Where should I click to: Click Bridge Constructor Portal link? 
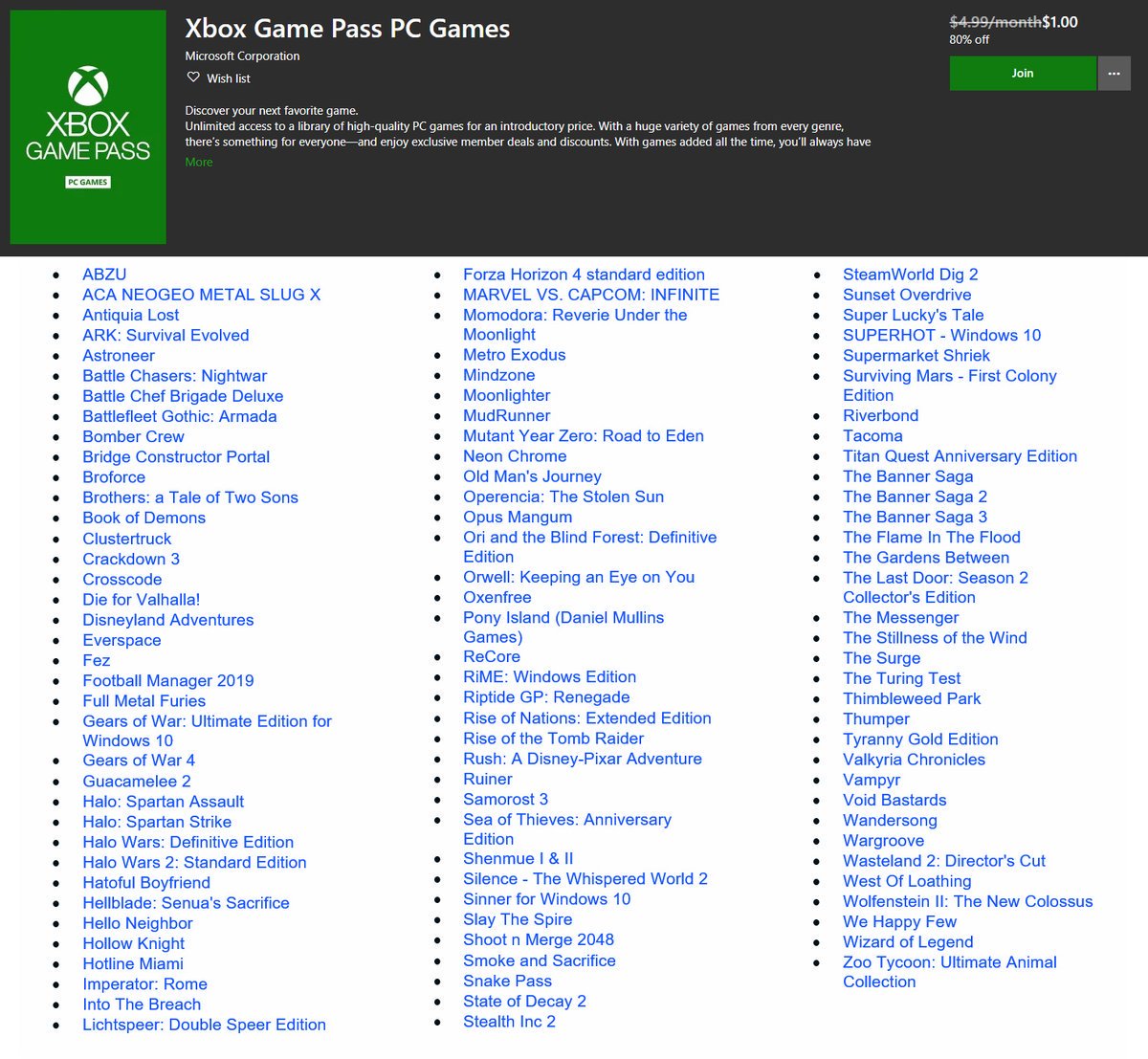[176, 457]
